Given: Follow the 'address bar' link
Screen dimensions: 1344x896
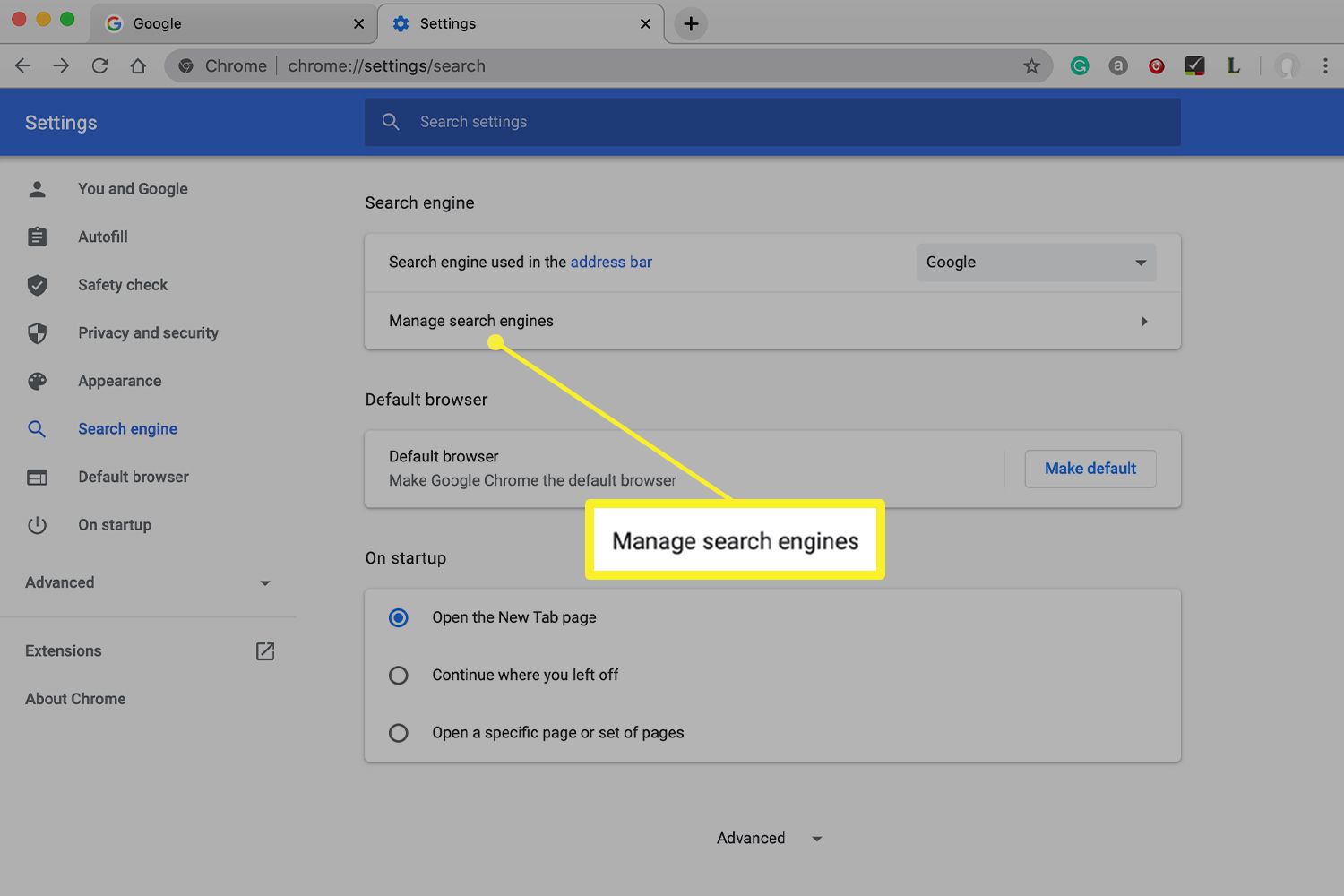Looking at the screenshot, I should point(611,263).
